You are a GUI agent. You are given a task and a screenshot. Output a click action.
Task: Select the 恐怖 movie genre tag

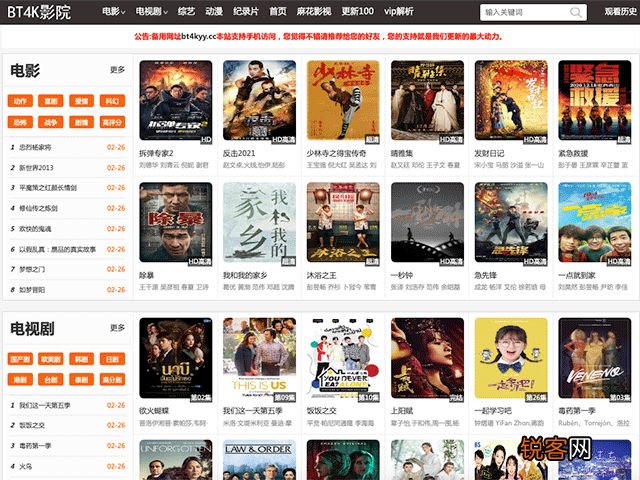(x=20, y=122)
